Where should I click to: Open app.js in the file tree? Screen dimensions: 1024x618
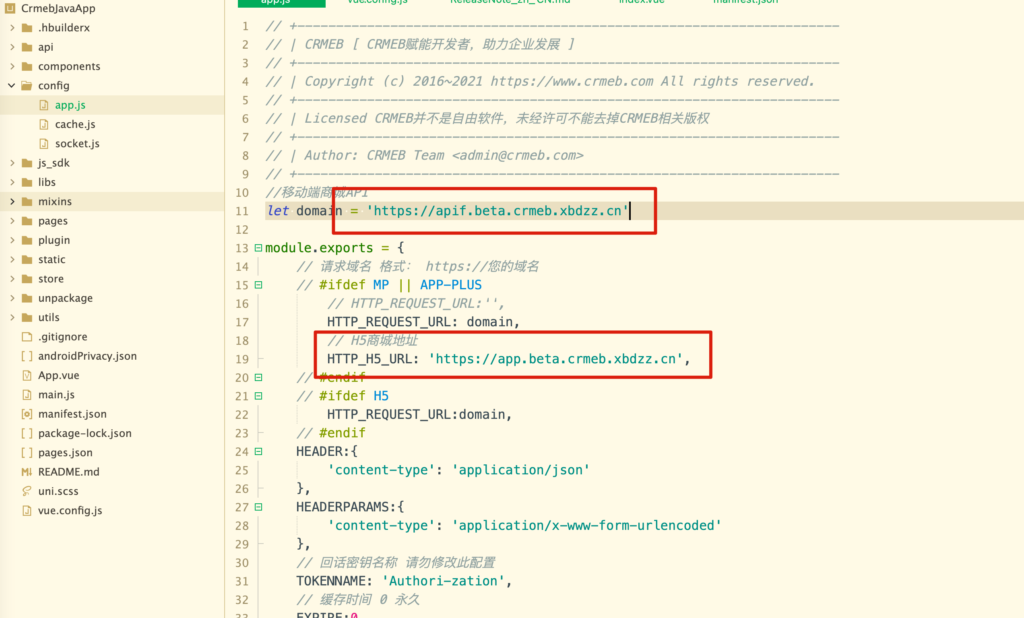(70, 105)
